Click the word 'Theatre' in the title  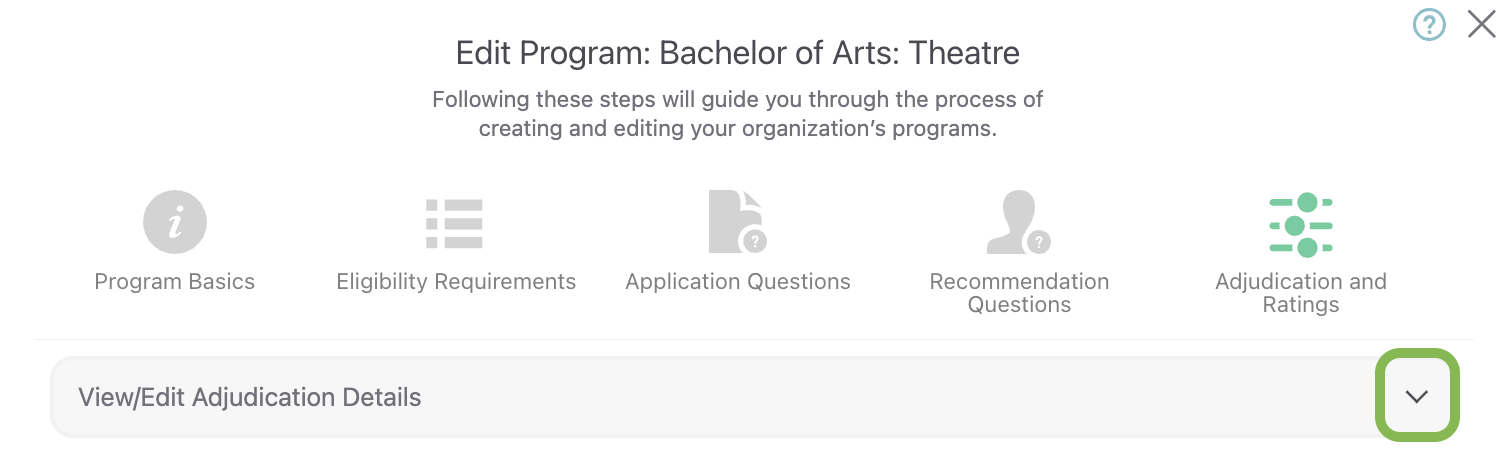click(964, 53)
